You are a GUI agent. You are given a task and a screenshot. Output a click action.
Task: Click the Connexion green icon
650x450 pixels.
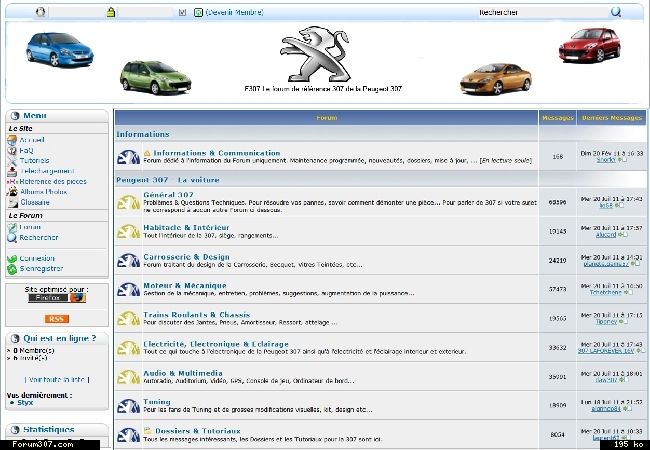click(x=12, y=259)
